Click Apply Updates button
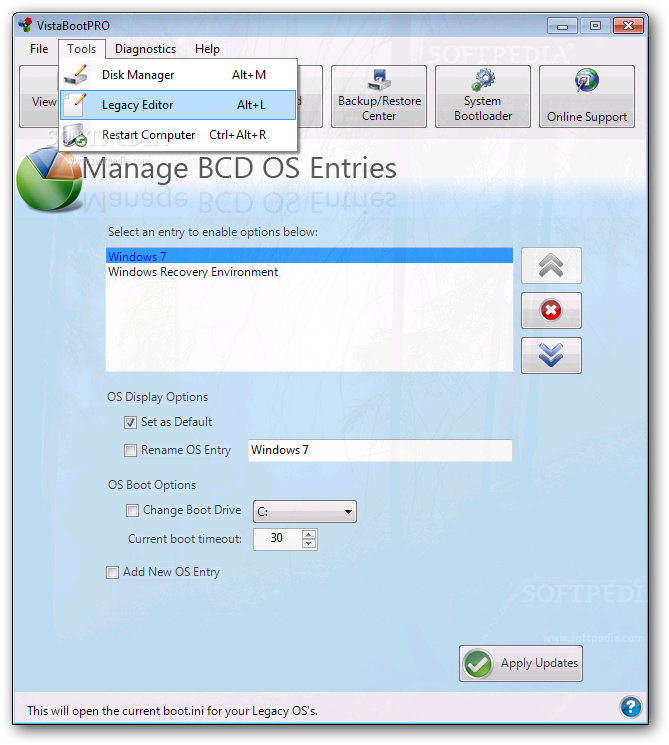The height and width of the screenshot is (745, 669). click(521, 663)
